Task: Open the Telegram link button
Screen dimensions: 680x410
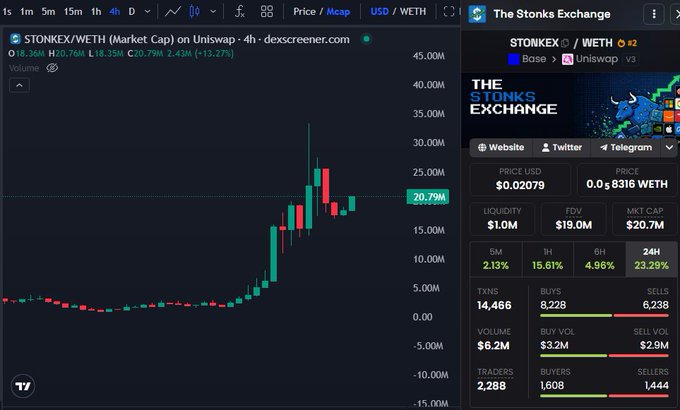Action: pos(626,148)
